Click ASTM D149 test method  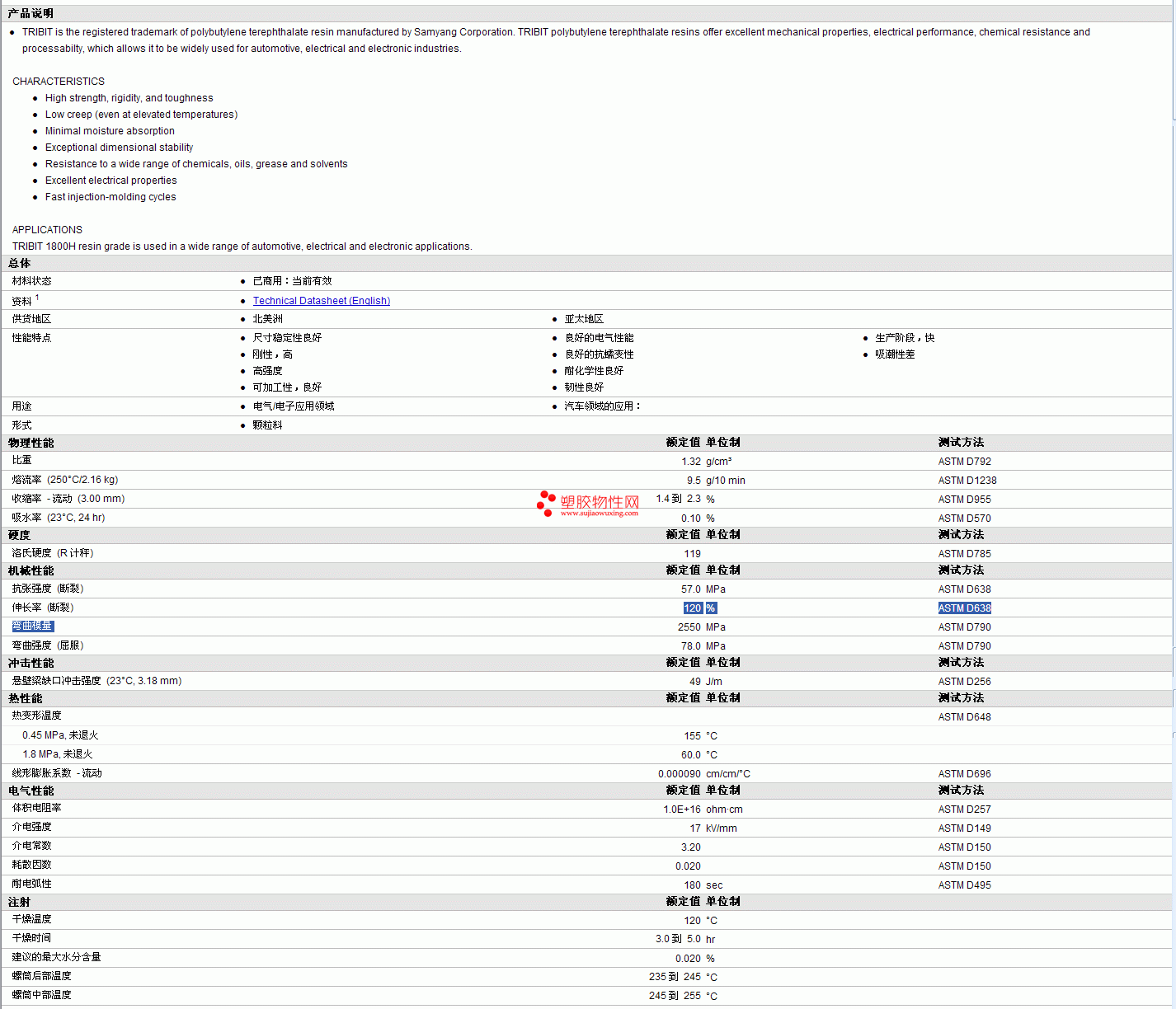tap(965, 828)
